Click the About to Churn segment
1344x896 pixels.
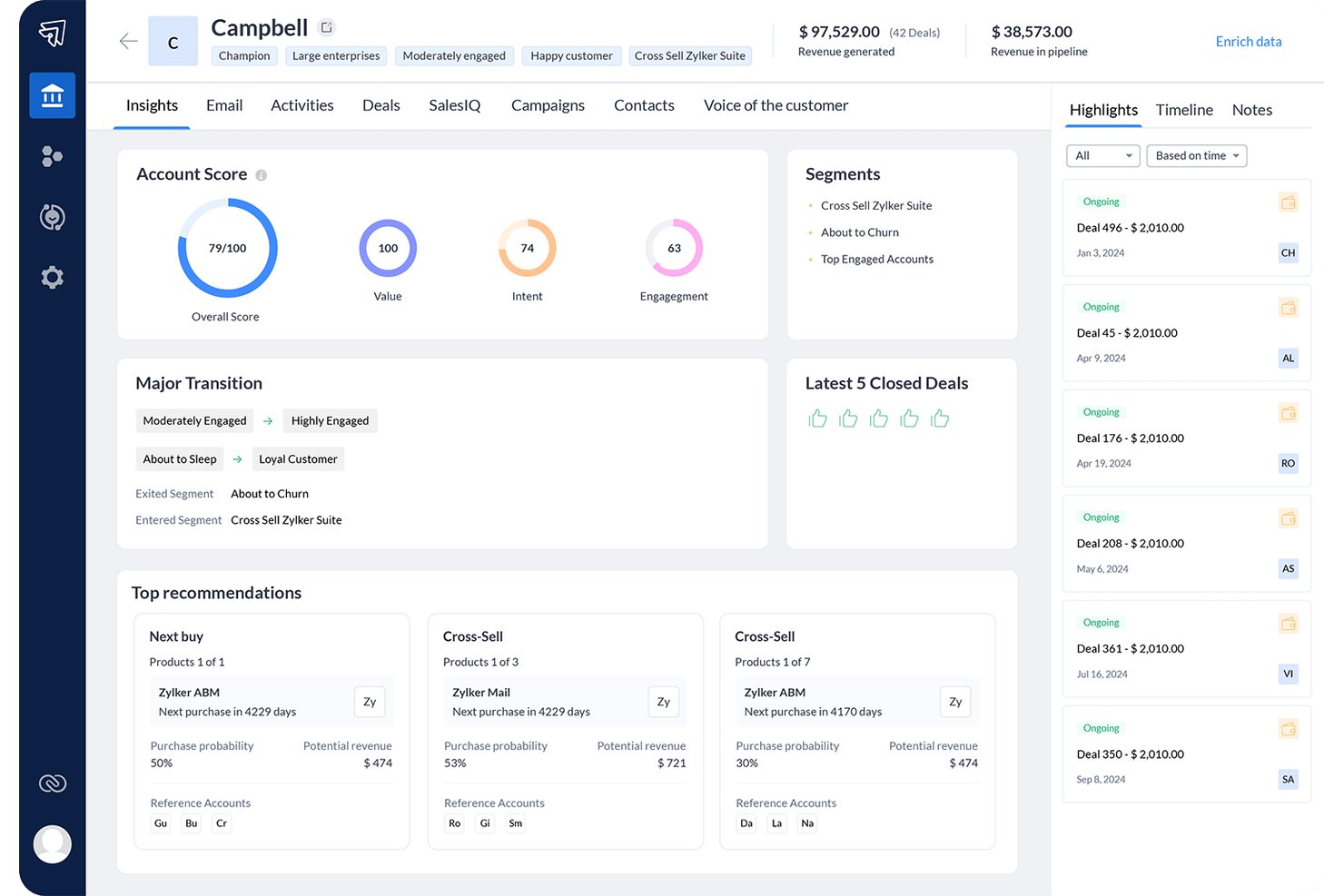click(860, 232)
